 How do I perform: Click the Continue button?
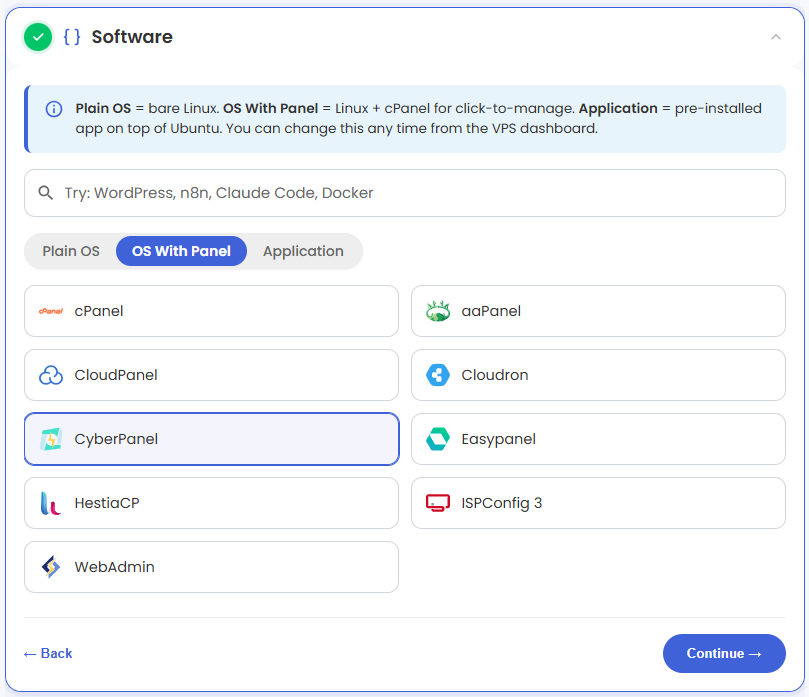point(724,653)
